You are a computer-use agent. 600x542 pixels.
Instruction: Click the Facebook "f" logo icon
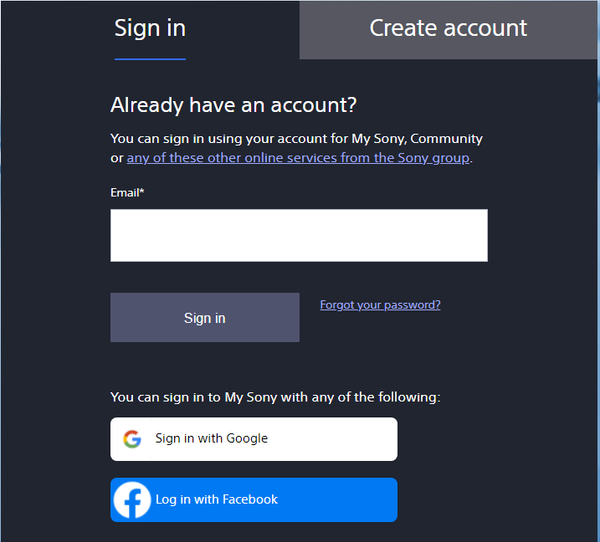[x=132, y=500]
